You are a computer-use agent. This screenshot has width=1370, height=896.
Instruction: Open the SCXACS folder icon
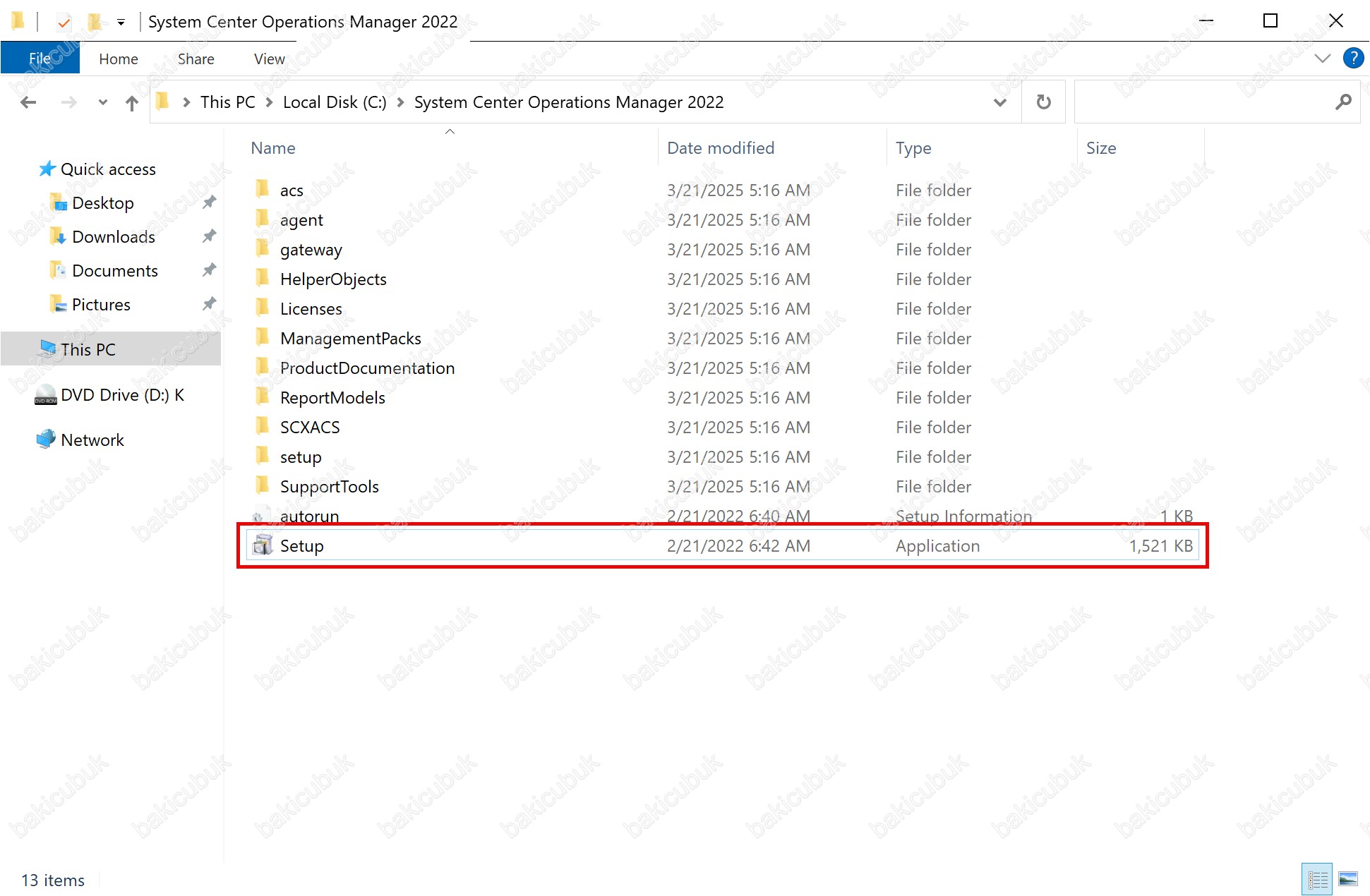pyautogui.click(x=263, y=426)
